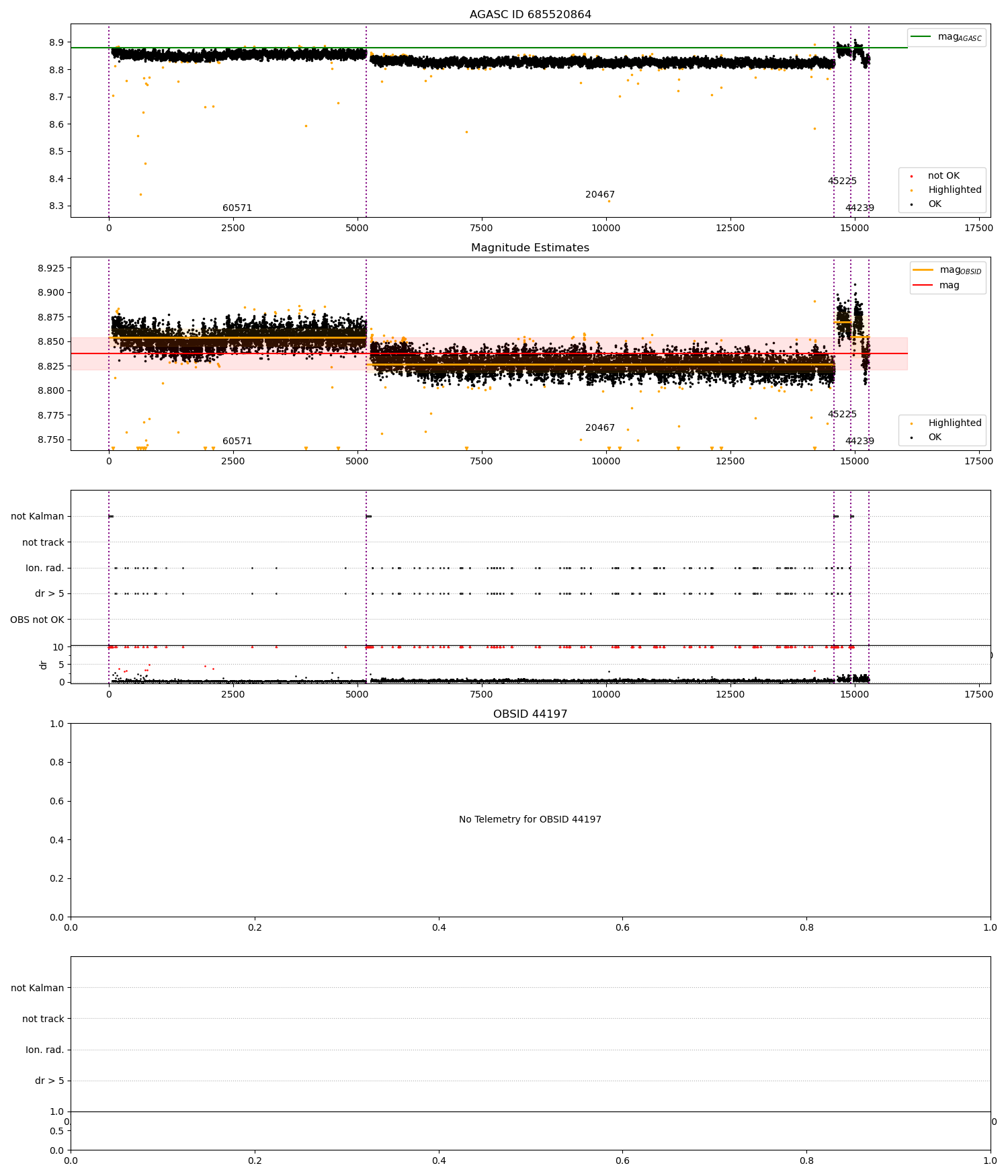The height and width of the screenshot is (1176, 1008).
Task: Click the "8.925" y-axis tick label
Action: click(x=51, y=269)
